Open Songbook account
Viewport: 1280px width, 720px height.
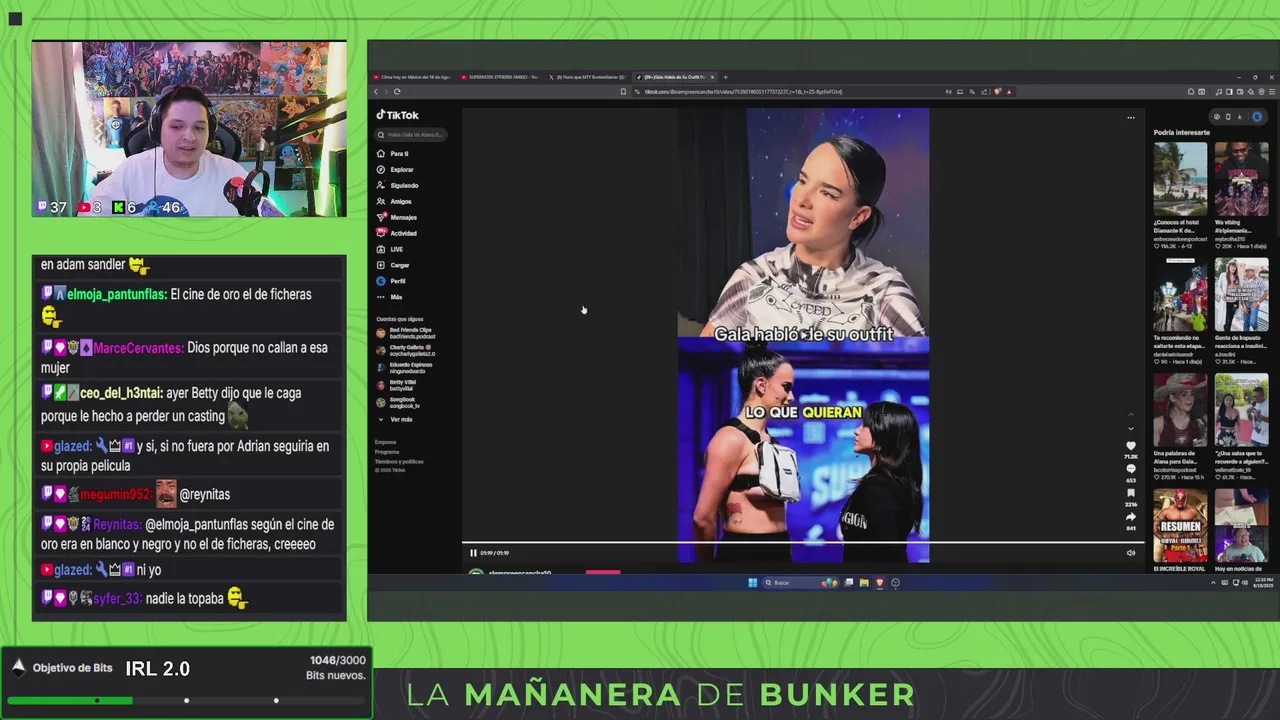pos(398,402)
